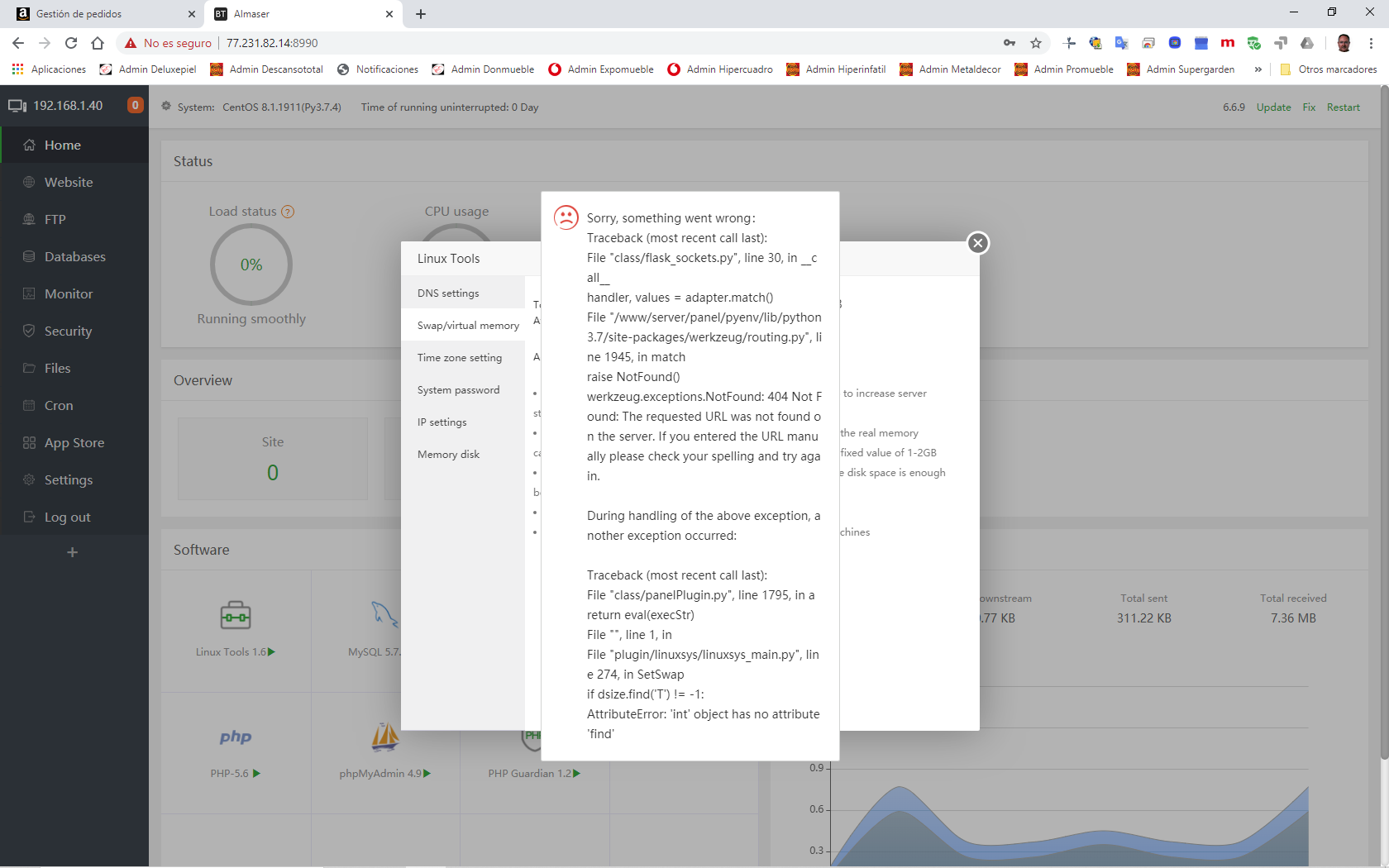1389x868 pixels.
Task: Click the red 'm' extension icon
Action: pos(1228,43)
